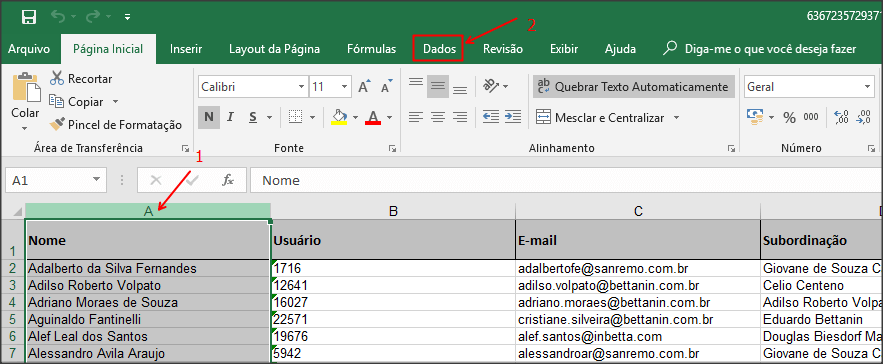The width and height of the screenshot is (883, 364).
Task: Open Fonte group dialog launcher
Action: (x=392, y=149)
